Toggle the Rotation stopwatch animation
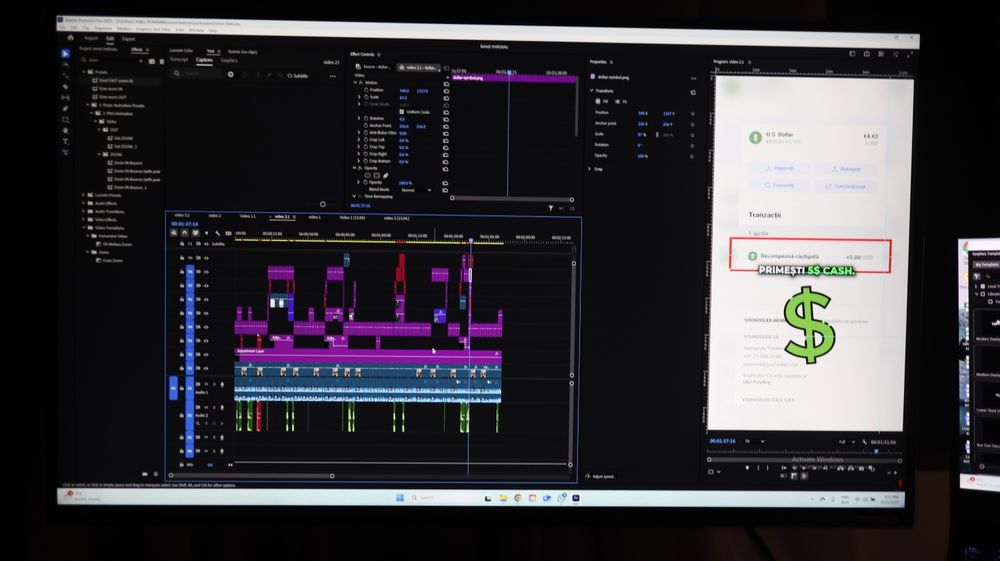Screen dimensions: 1000x561 (x=367, y=119)
